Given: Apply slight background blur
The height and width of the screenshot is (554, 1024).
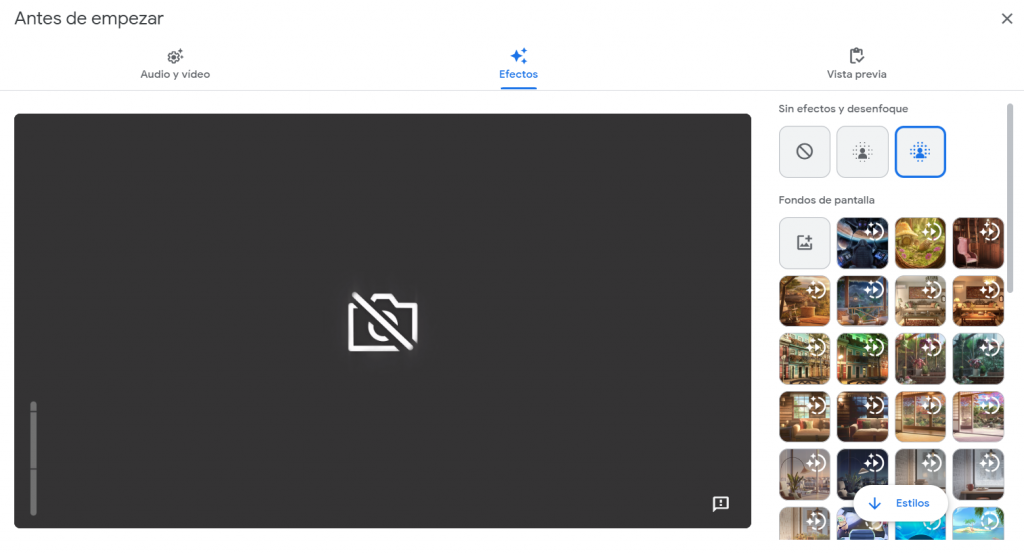Looking at the screenshot, I should [x=862, y=152].
